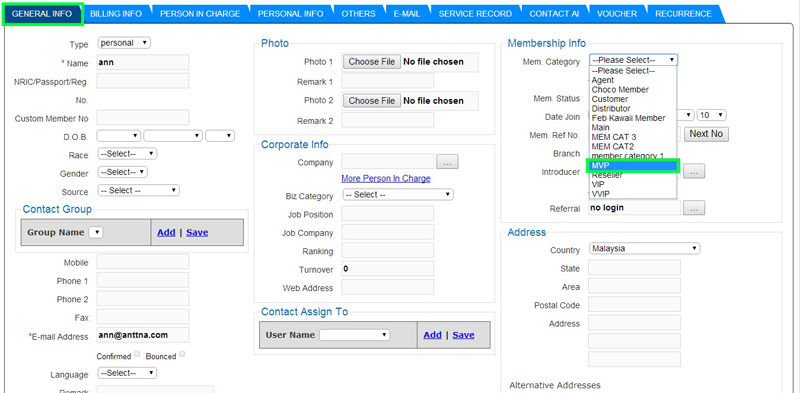Open the Gender dropdown
Image resolution: width=800 pixels, height=393 pixels.
pos(122,172)
